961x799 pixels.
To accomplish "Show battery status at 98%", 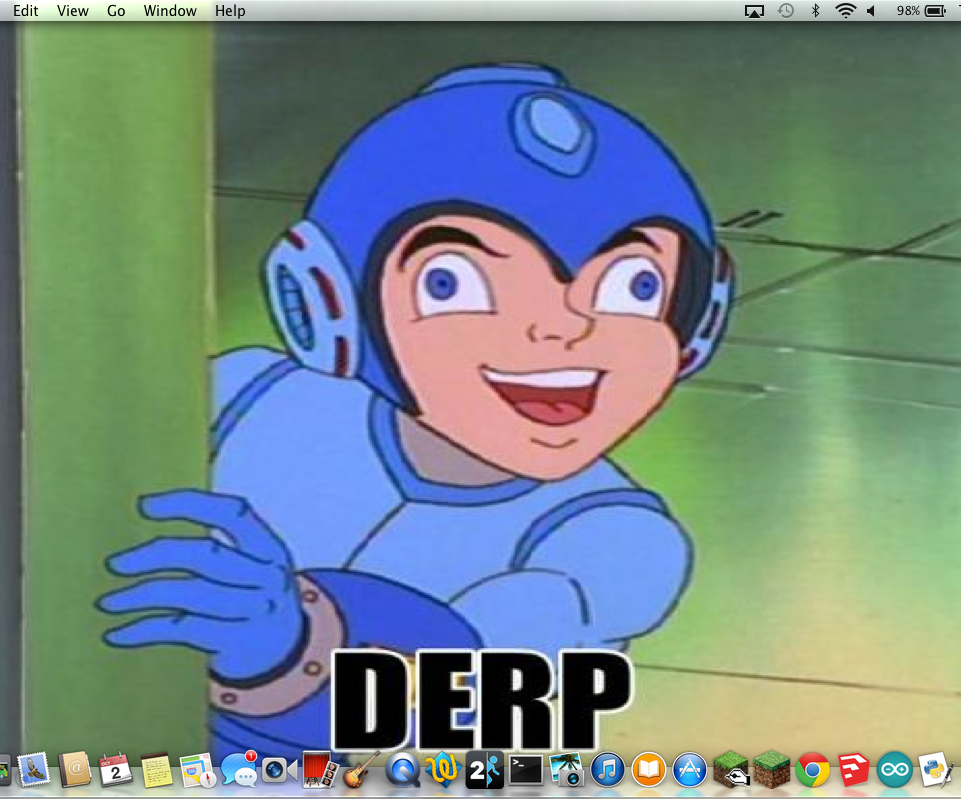I will [922, 10].
